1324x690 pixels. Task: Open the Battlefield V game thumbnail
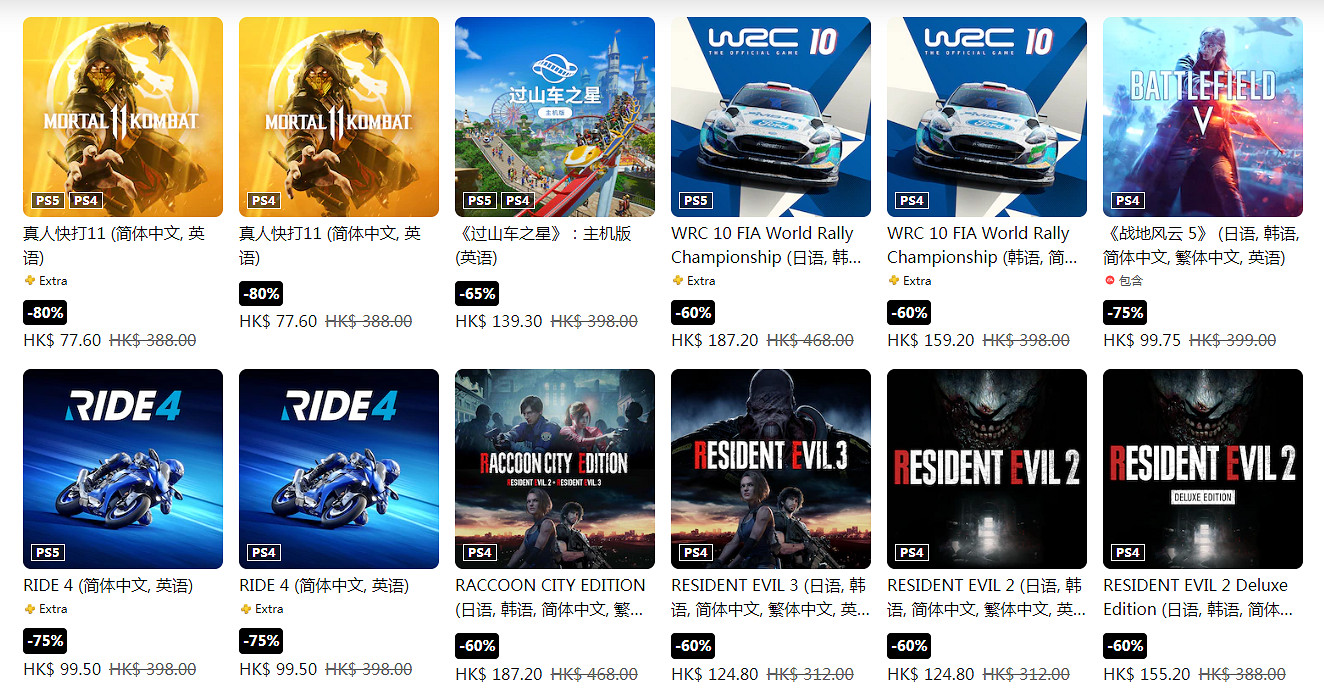(x=1203, y=117)
